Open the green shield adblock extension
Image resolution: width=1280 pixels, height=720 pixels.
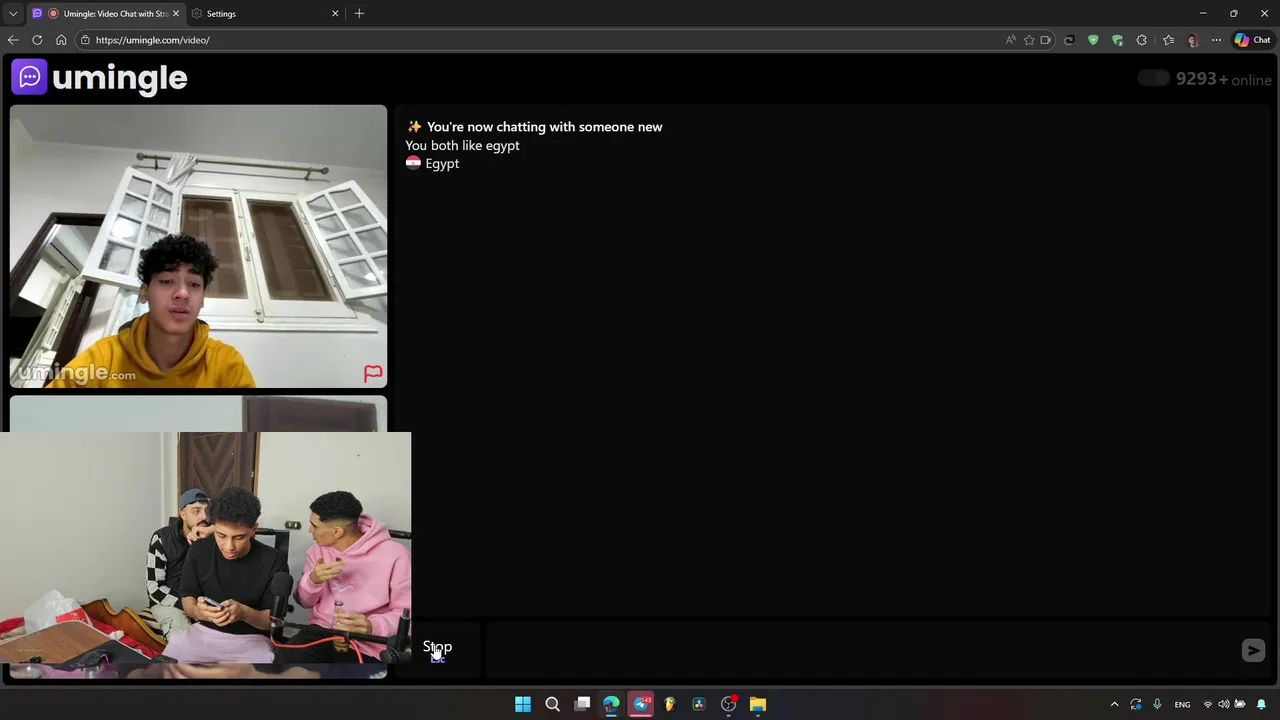point(1093,40)
